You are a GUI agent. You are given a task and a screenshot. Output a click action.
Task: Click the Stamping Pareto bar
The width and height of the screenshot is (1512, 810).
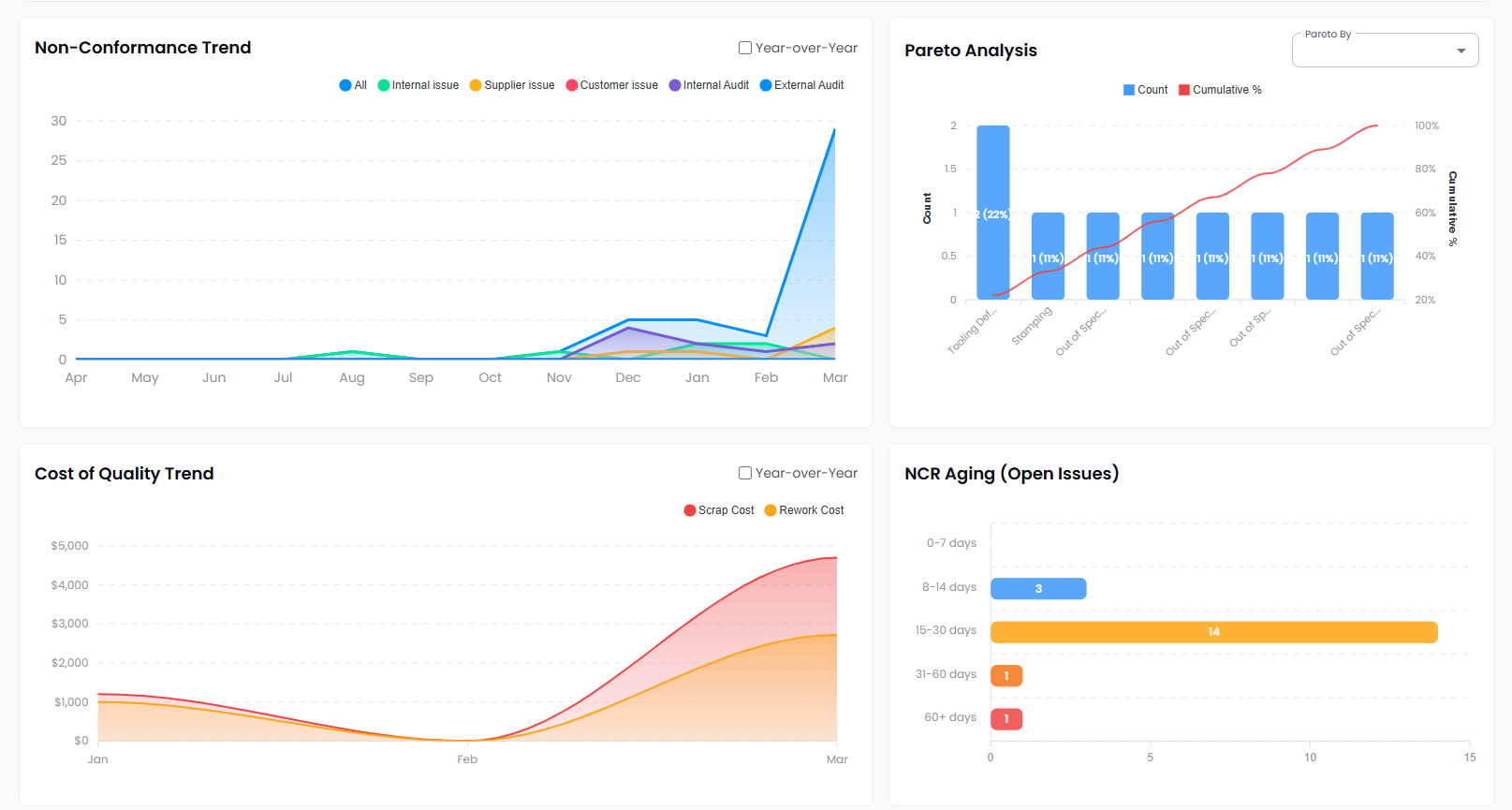1048,256
